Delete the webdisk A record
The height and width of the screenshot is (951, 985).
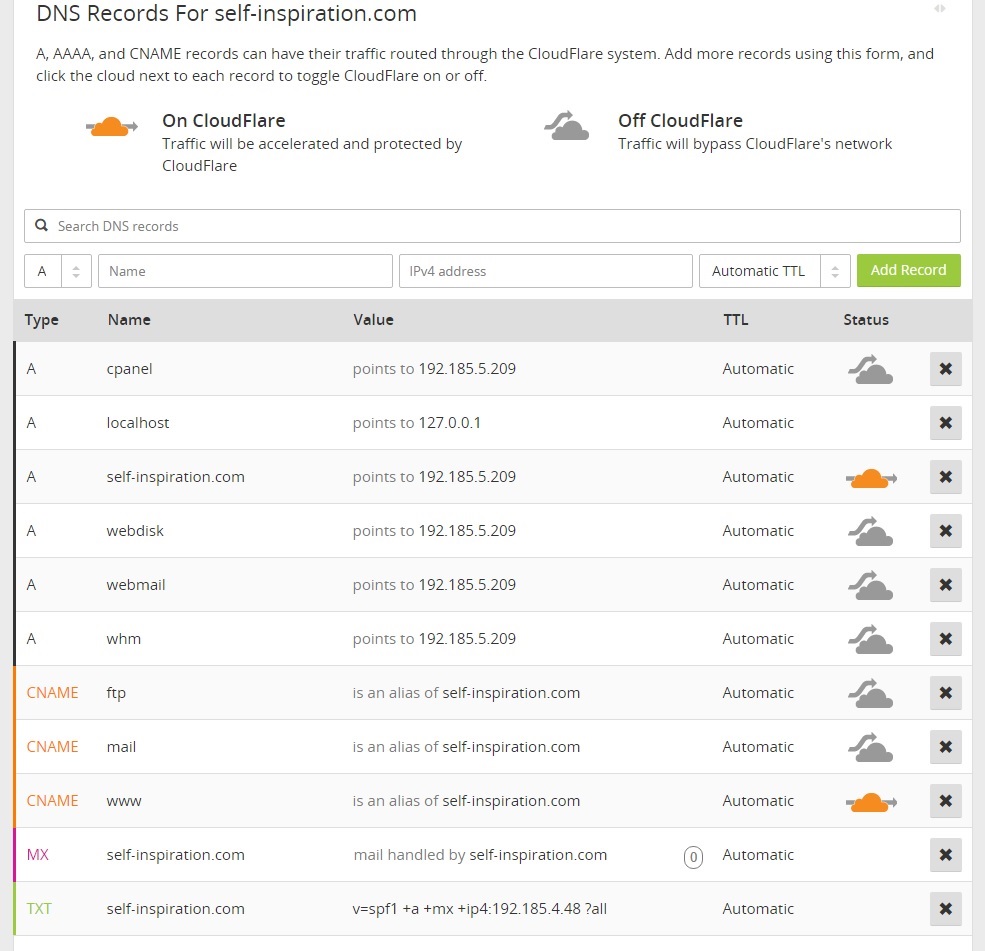(x=945, y=531)
